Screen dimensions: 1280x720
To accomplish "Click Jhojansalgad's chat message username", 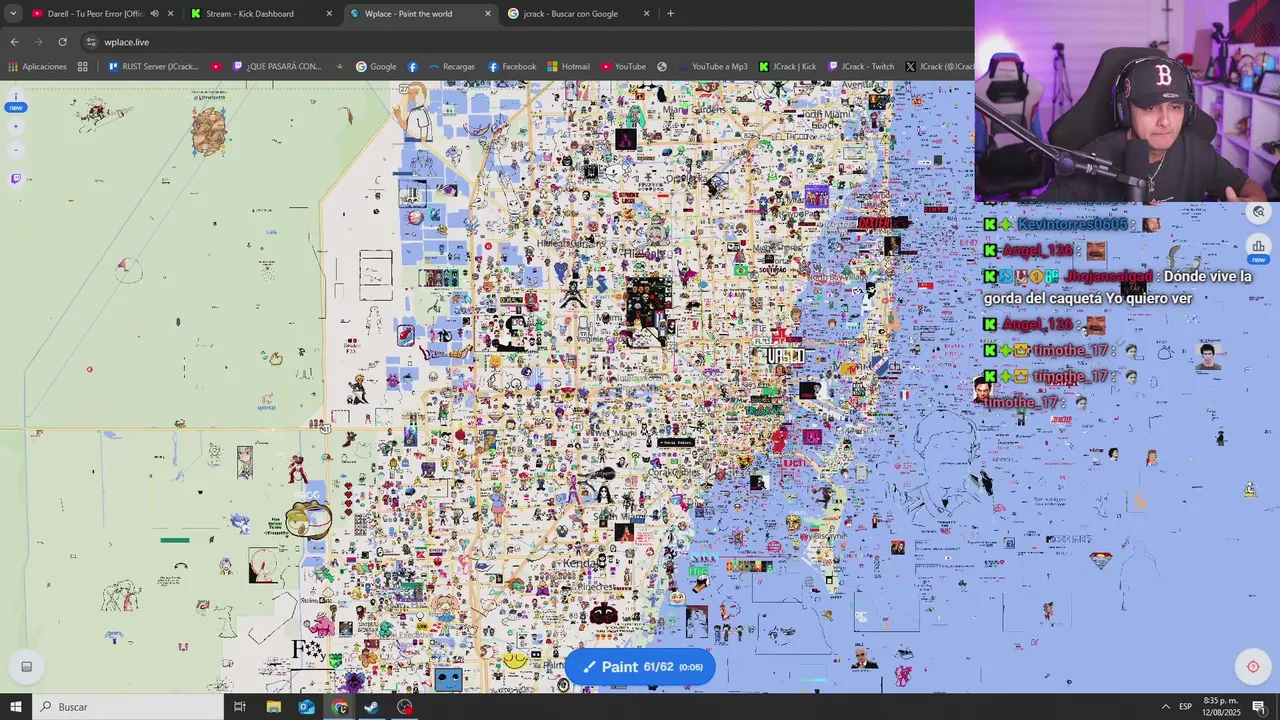I will [1107, 276].
